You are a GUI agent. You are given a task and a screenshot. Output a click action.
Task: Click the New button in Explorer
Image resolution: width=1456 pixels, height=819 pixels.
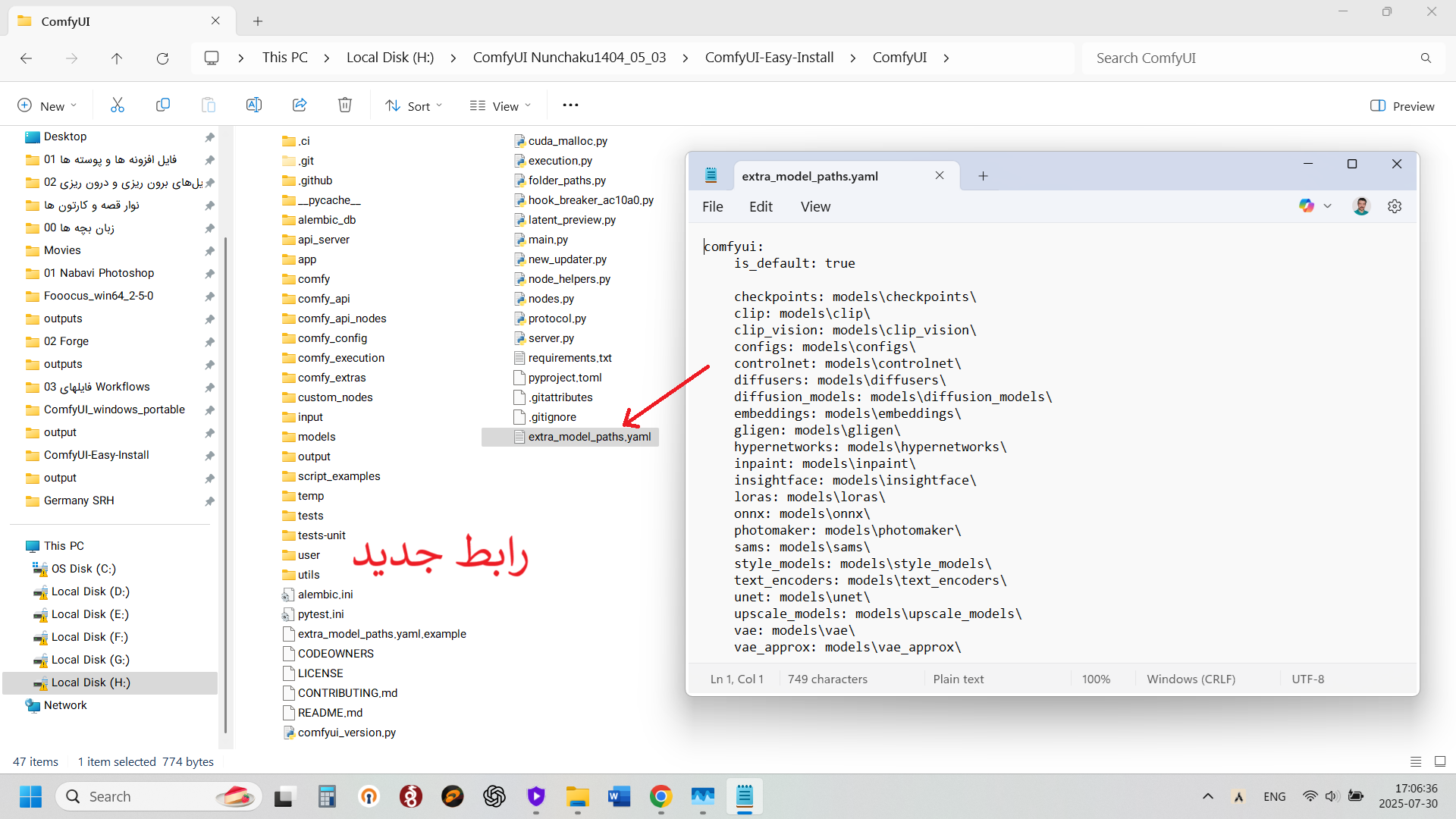(x=47, y=106)
